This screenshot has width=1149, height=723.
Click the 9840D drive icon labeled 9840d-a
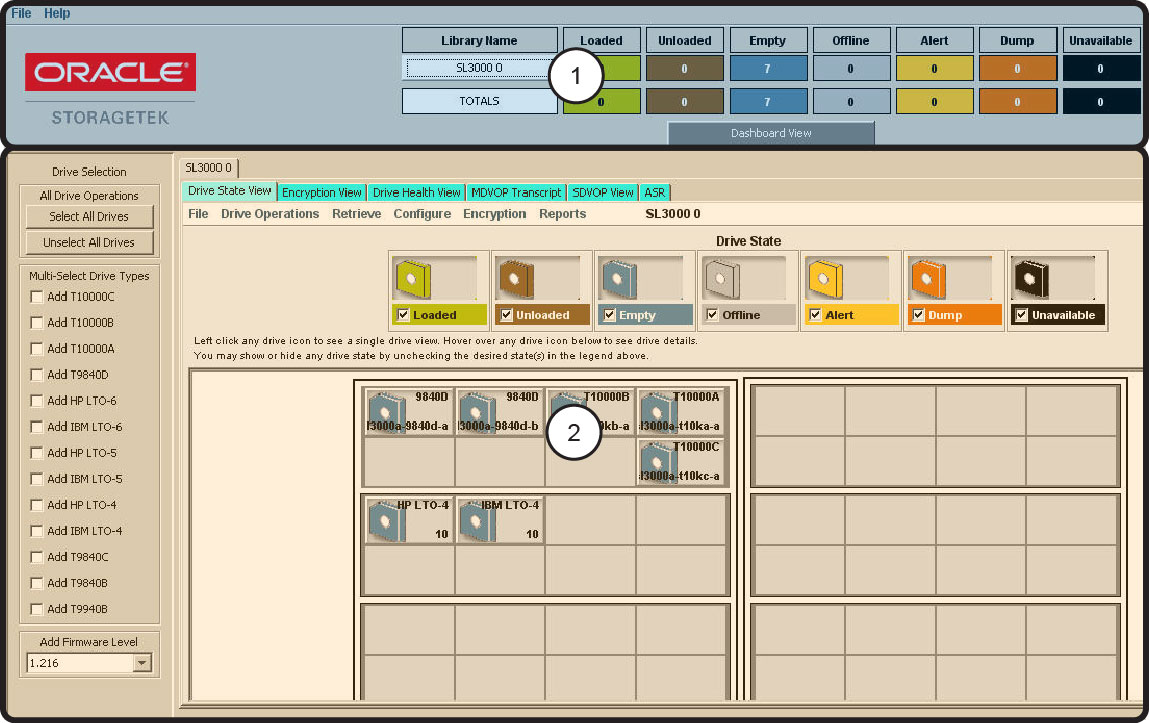[386, 412]
